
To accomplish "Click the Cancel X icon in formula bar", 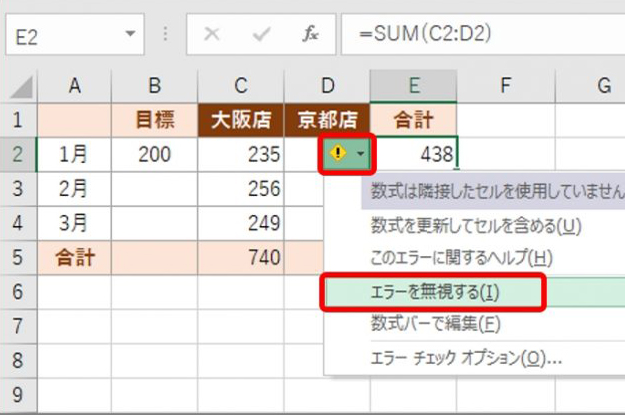I will 212,34.
